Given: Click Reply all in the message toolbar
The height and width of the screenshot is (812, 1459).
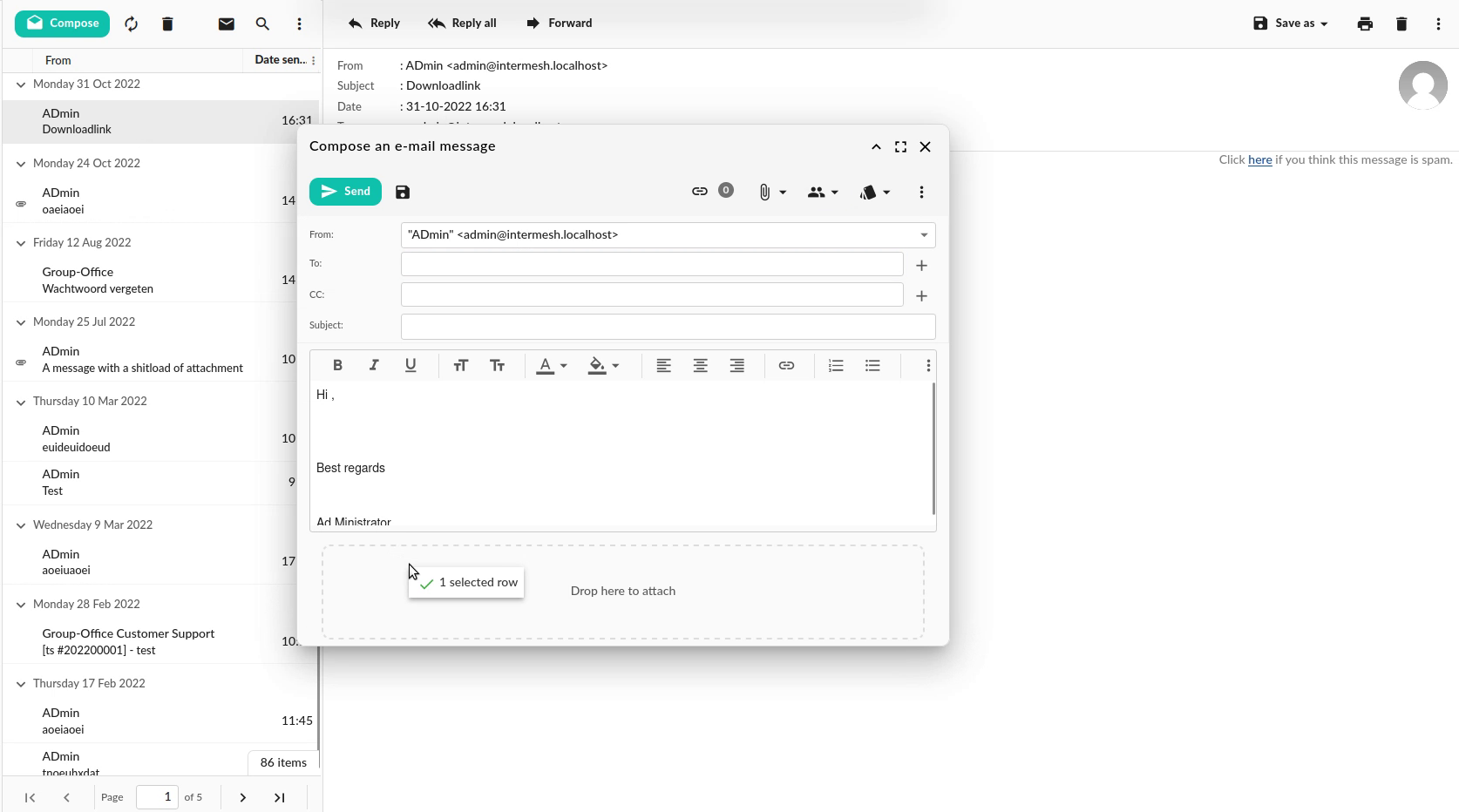Looking at the screenshot, I should pyautogui.click(x=462, y=24).
